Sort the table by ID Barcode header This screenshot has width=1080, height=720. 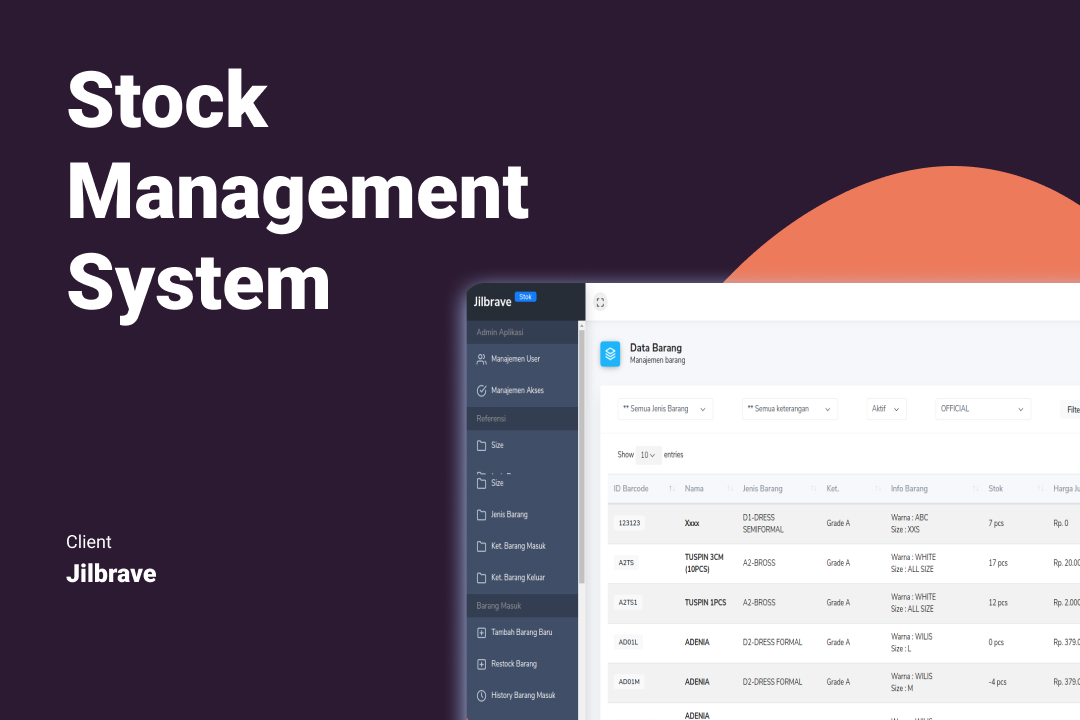pos(631,489)
